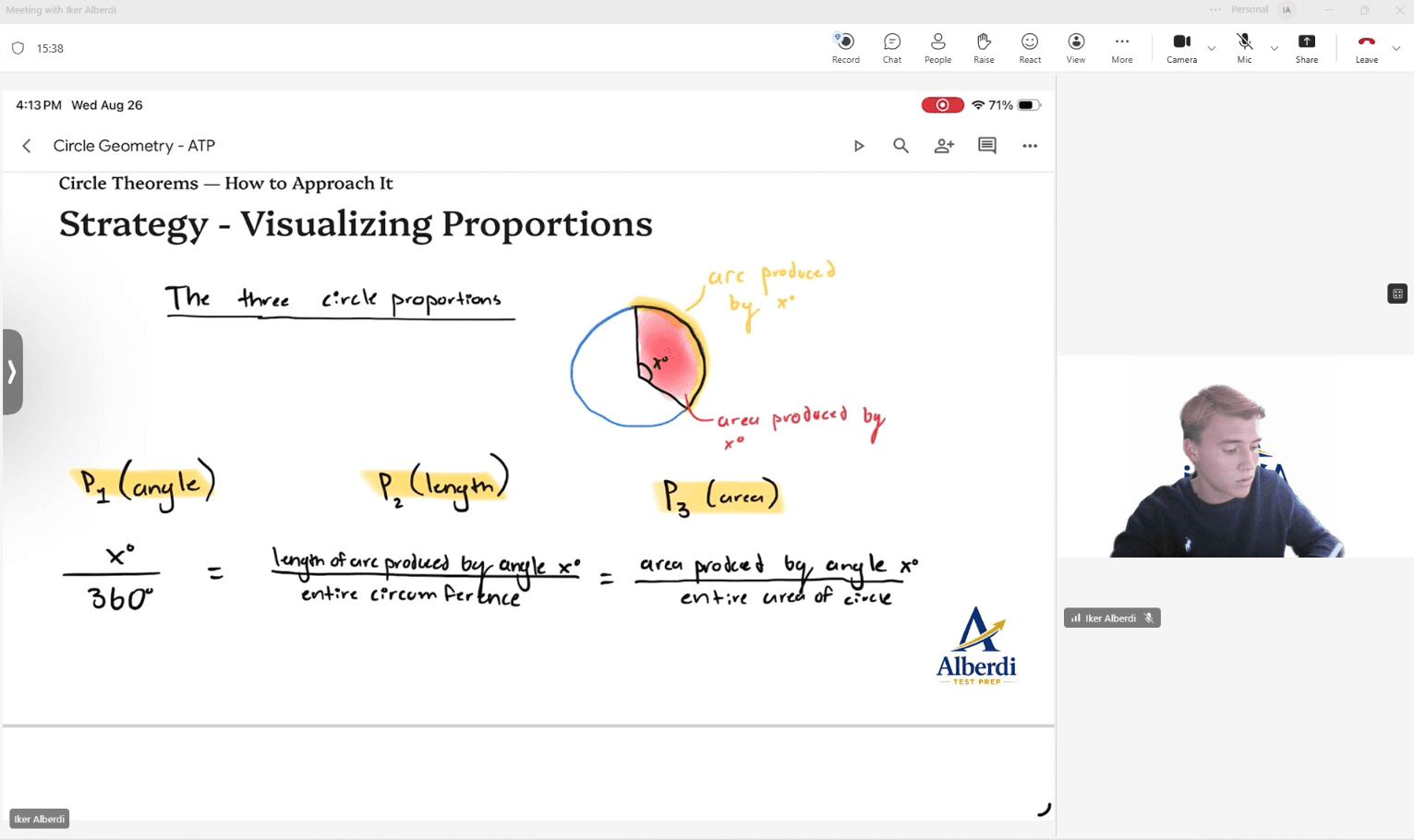Open the React emoji options
The width and height of the screenshot is (1414, 840).
click(x=1030, y=48)
